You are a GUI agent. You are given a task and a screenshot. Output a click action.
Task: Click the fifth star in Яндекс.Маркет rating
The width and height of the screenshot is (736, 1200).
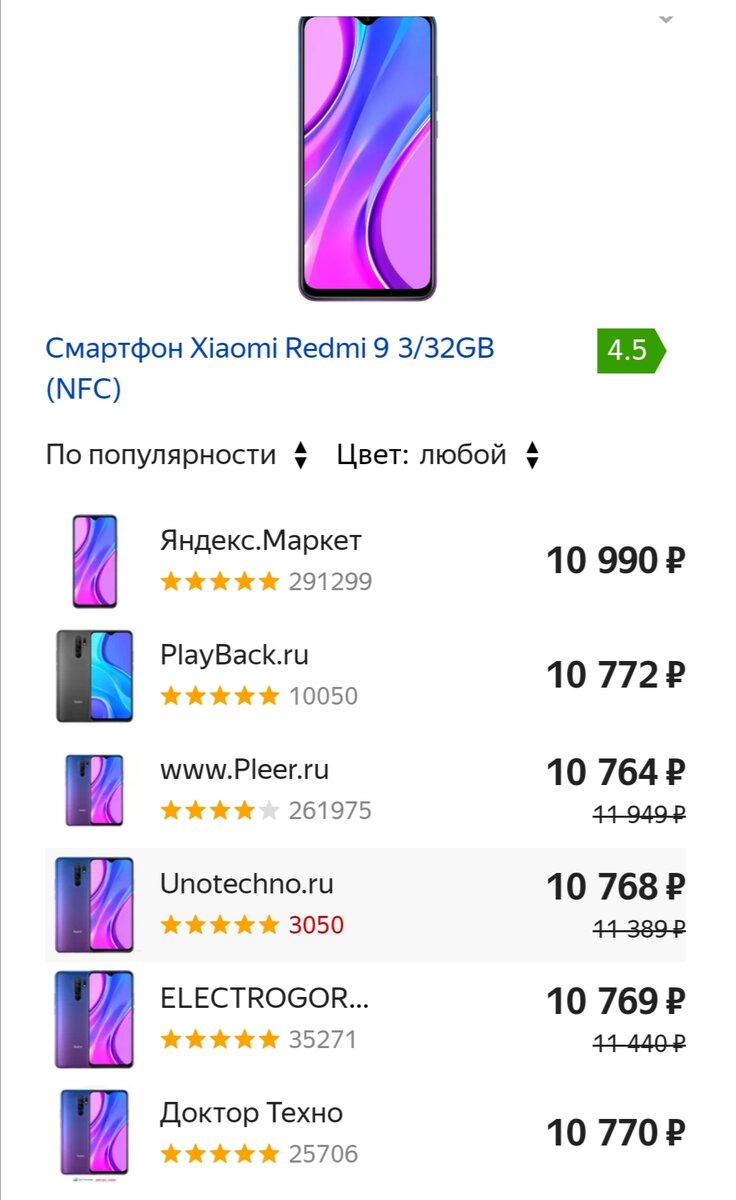[266, 581]
